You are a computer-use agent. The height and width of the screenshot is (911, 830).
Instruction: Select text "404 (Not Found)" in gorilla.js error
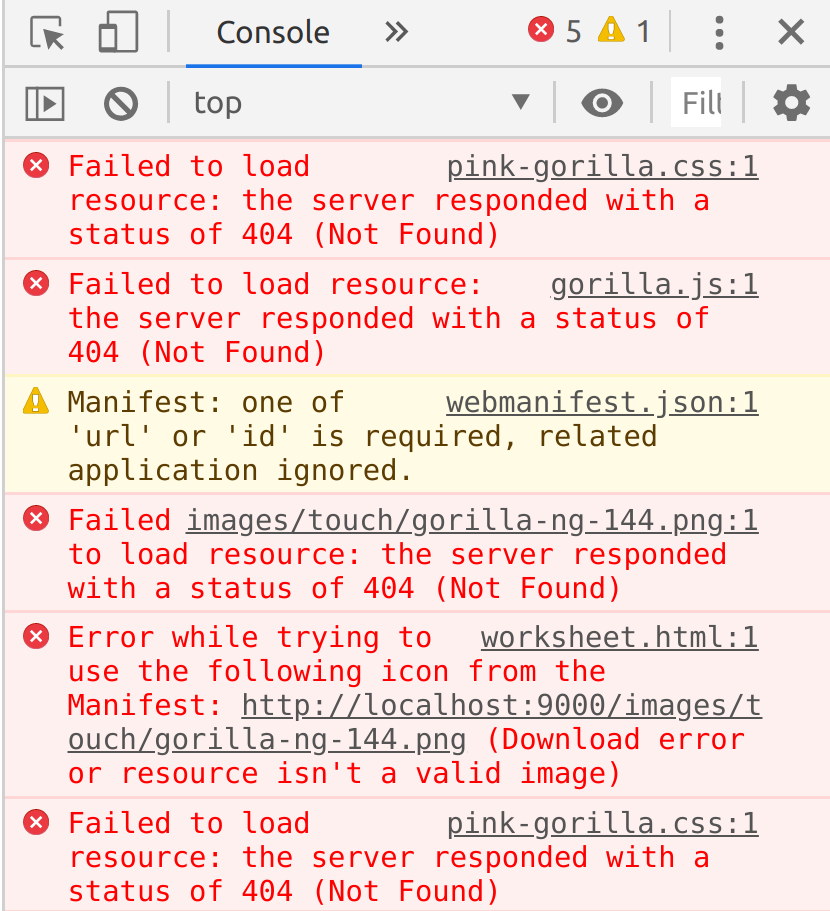point(196,353)
